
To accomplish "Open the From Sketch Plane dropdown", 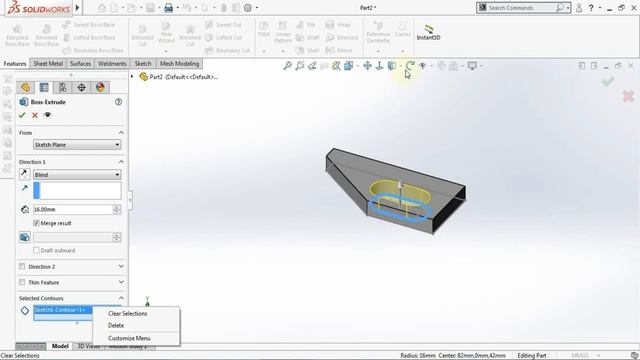I will pos(77,144).
